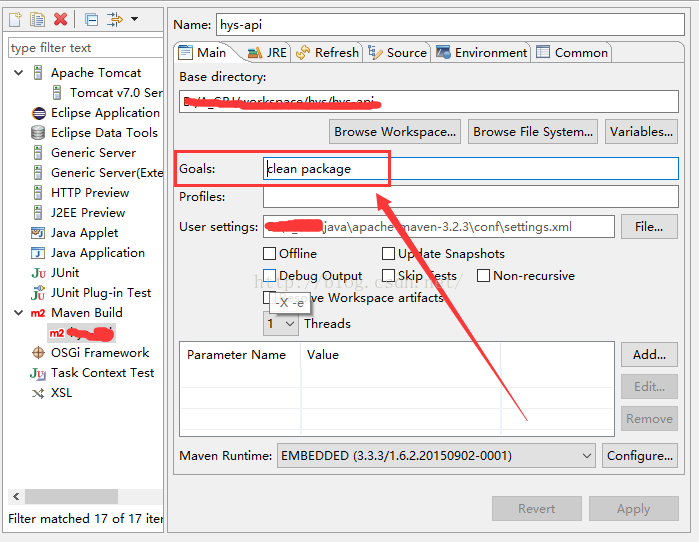Image resolution: width=699 pixels, height=542 pixels.
Task: Delete the selected launch configuration
Action: [60, 20]
